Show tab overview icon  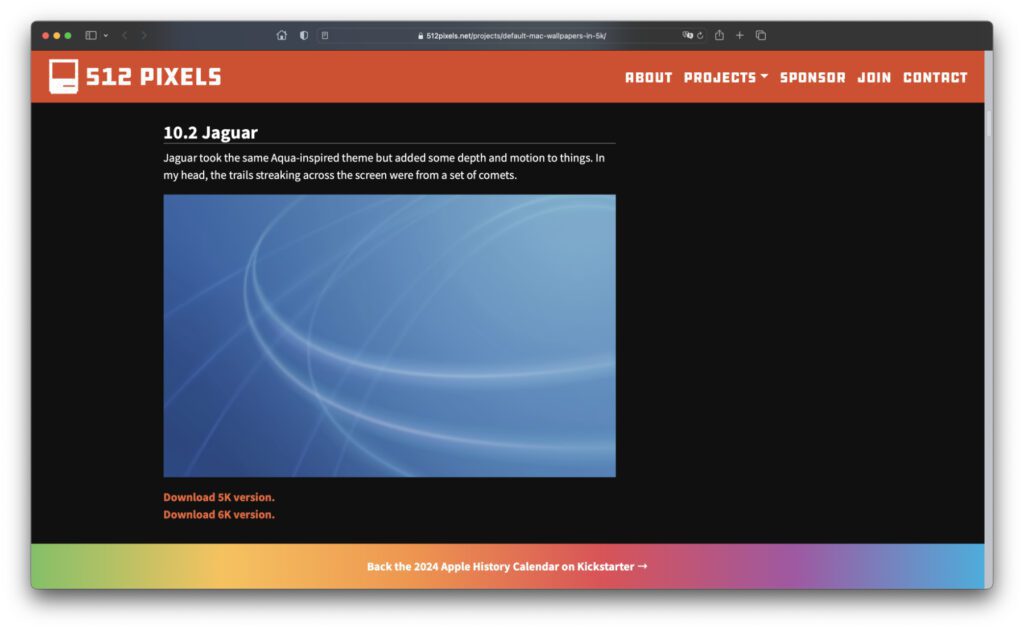click(x=761, y=35)
